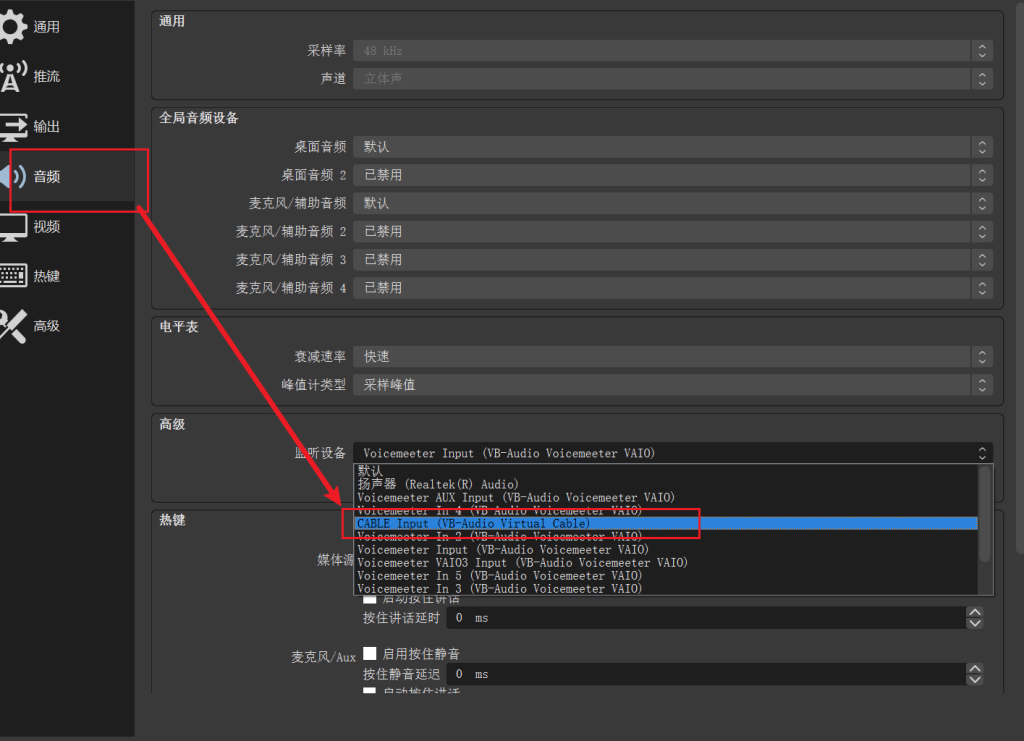Choose Voicemeeter In 4 option

[666, 511]
